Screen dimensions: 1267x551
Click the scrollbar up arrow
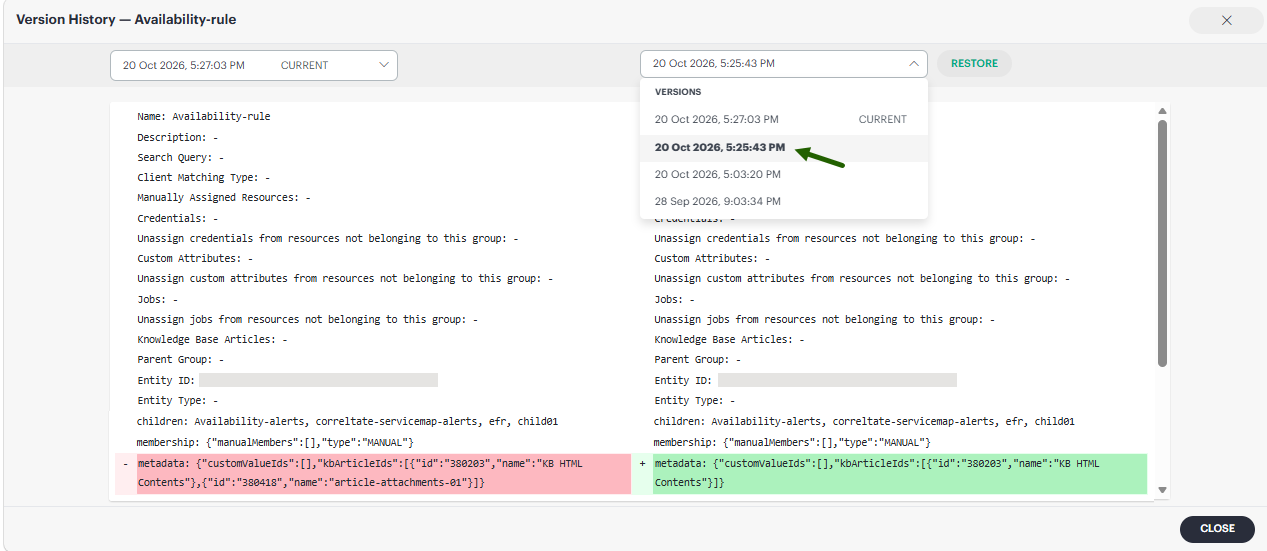click(1162, 111)
